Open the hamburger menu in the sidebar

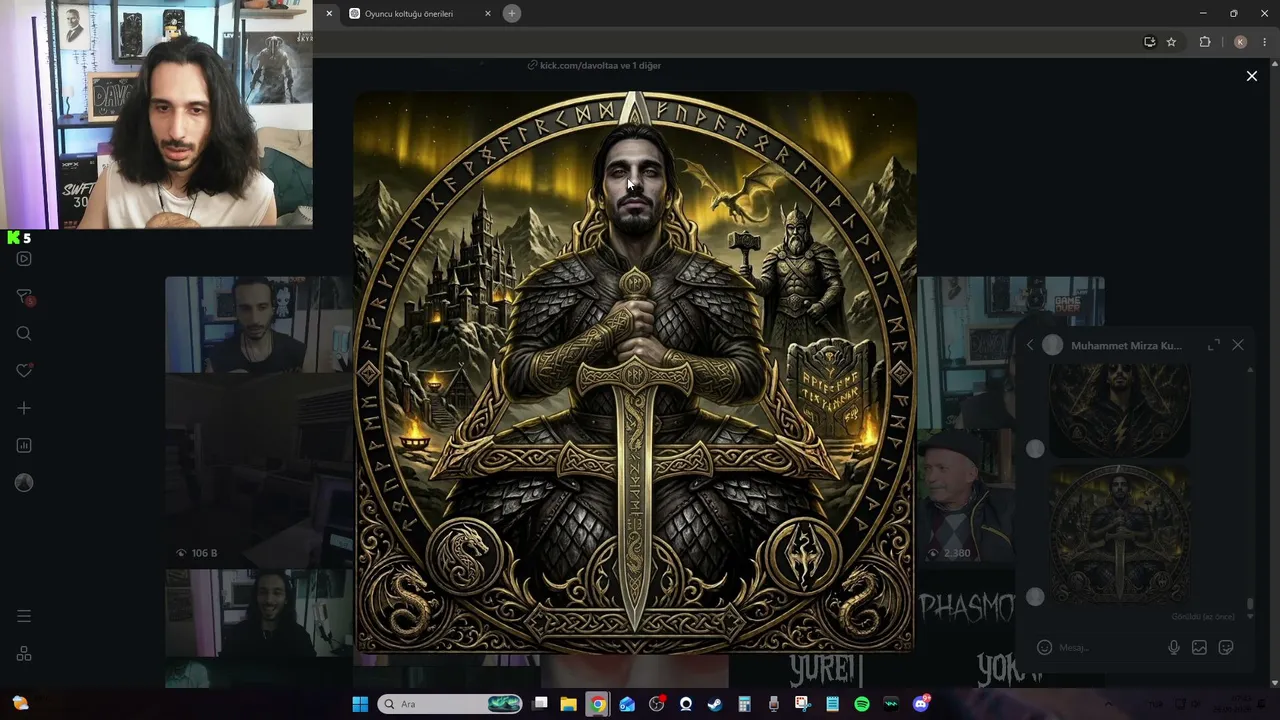coord(24,616)
